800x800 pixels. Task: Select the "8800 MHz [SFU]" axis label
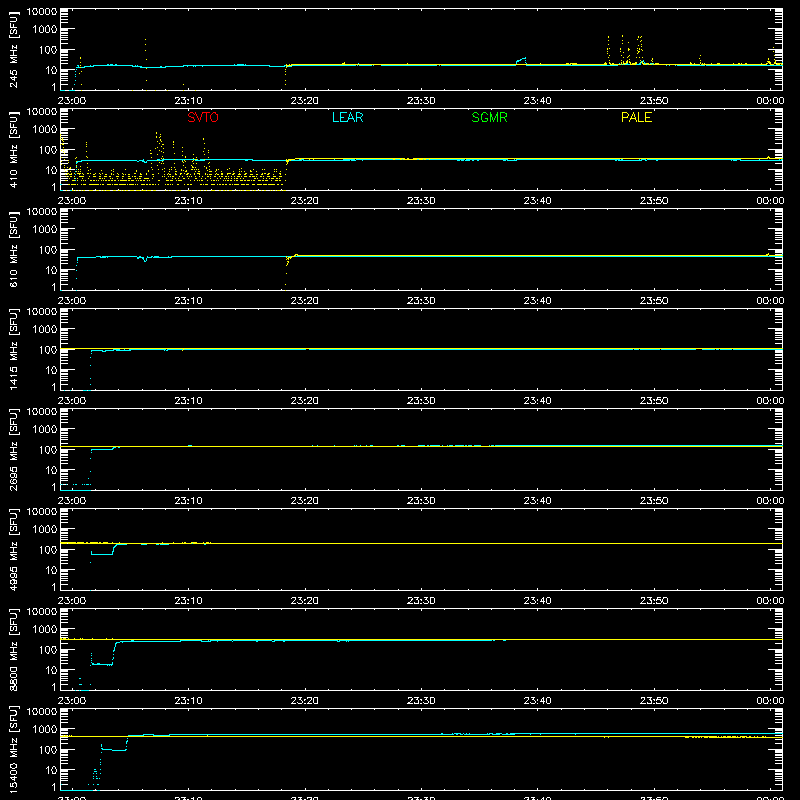[x=14, y=649]
